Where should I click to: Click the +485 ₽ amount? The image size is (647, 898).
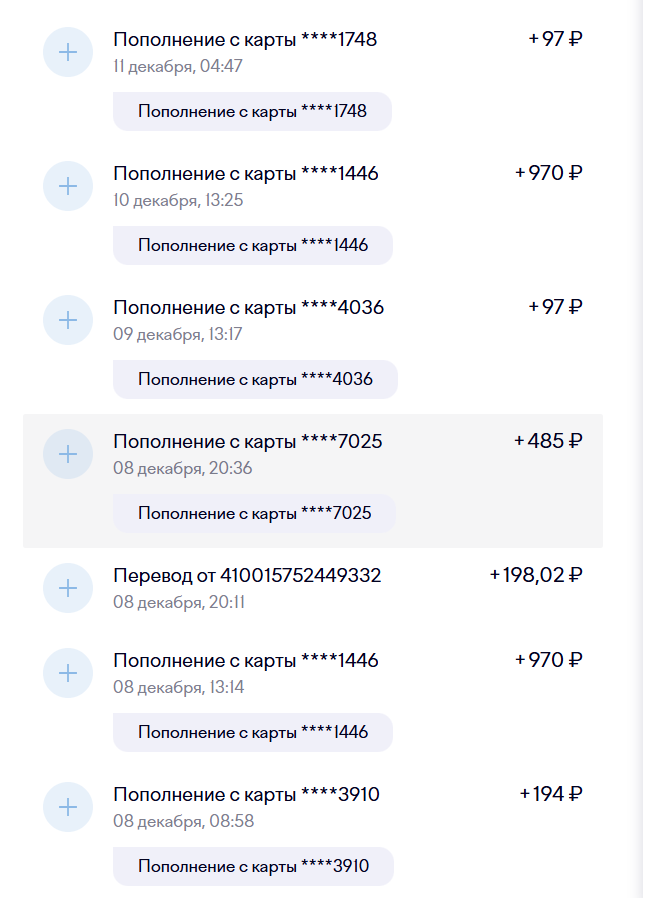tap(548, 441)
